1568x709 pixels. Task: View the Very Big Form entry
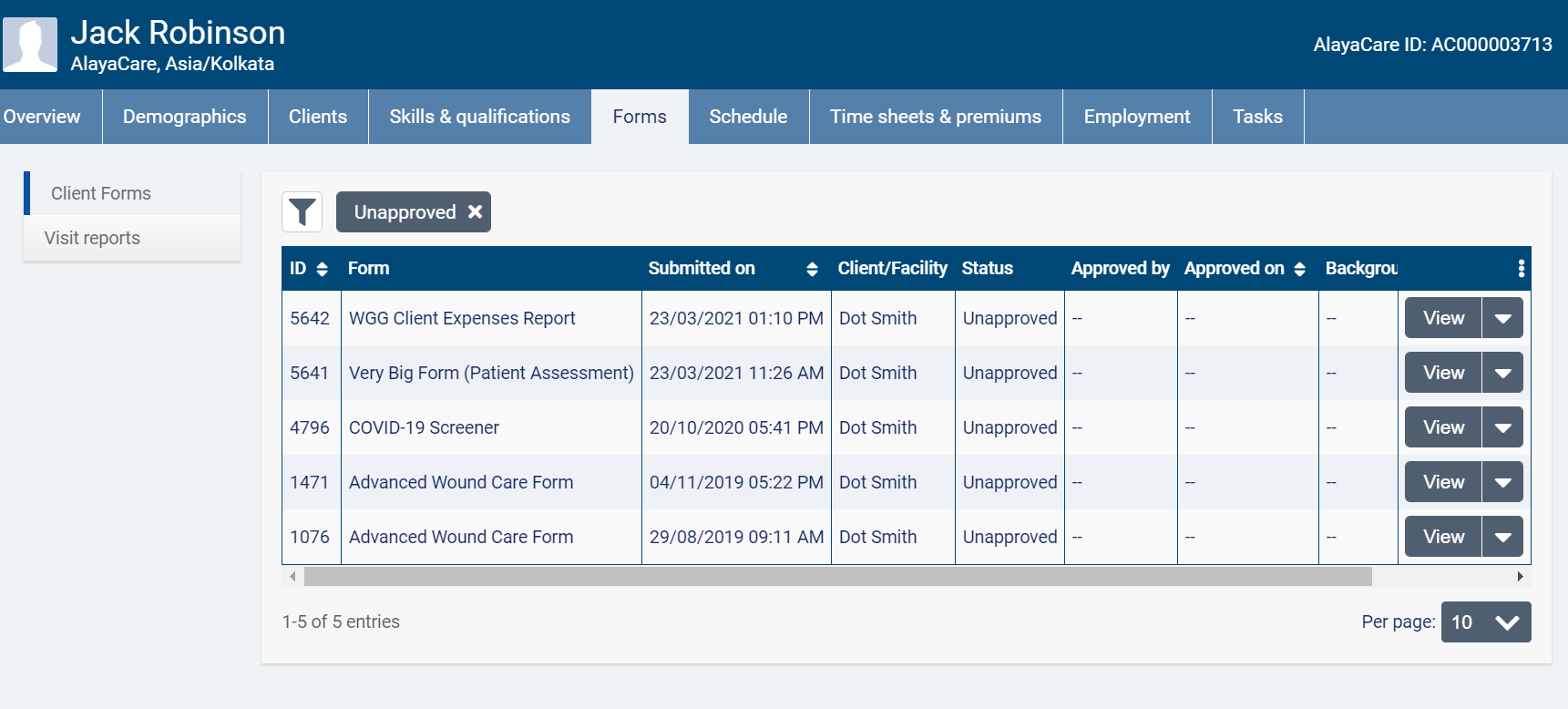click(1443, 373)
